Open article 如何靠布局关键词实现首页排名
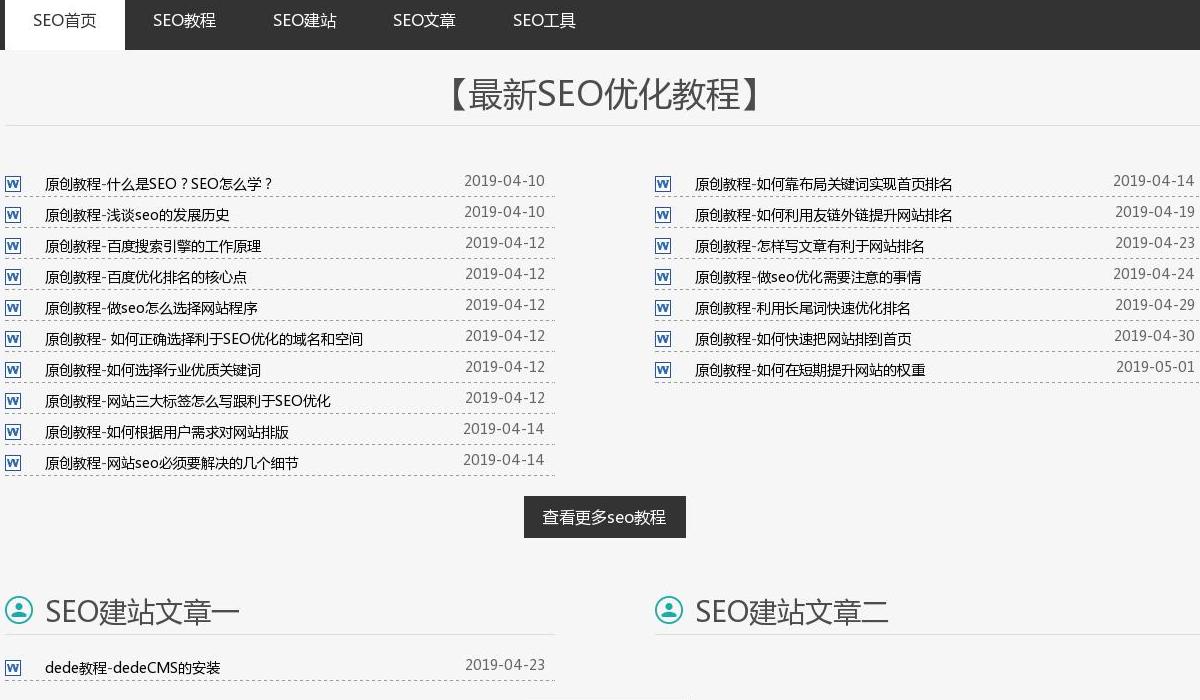Image resolution: width=1200 pixels, height=700 pixels. (x=824, y=184)
